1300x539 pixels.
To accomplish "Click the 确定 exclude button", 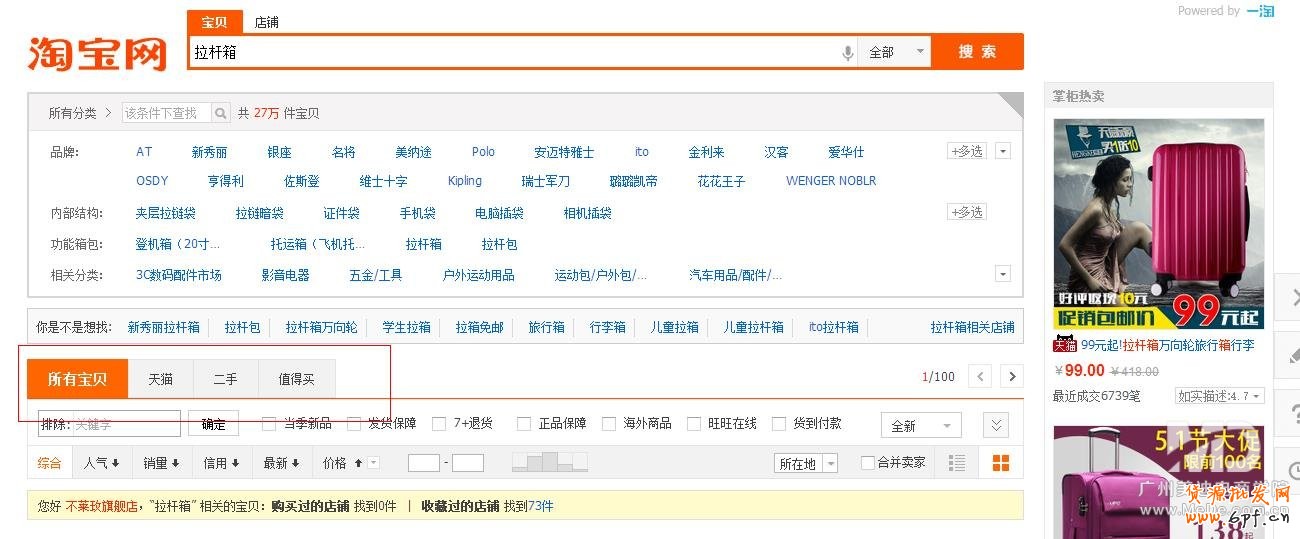I will (214, 424).
